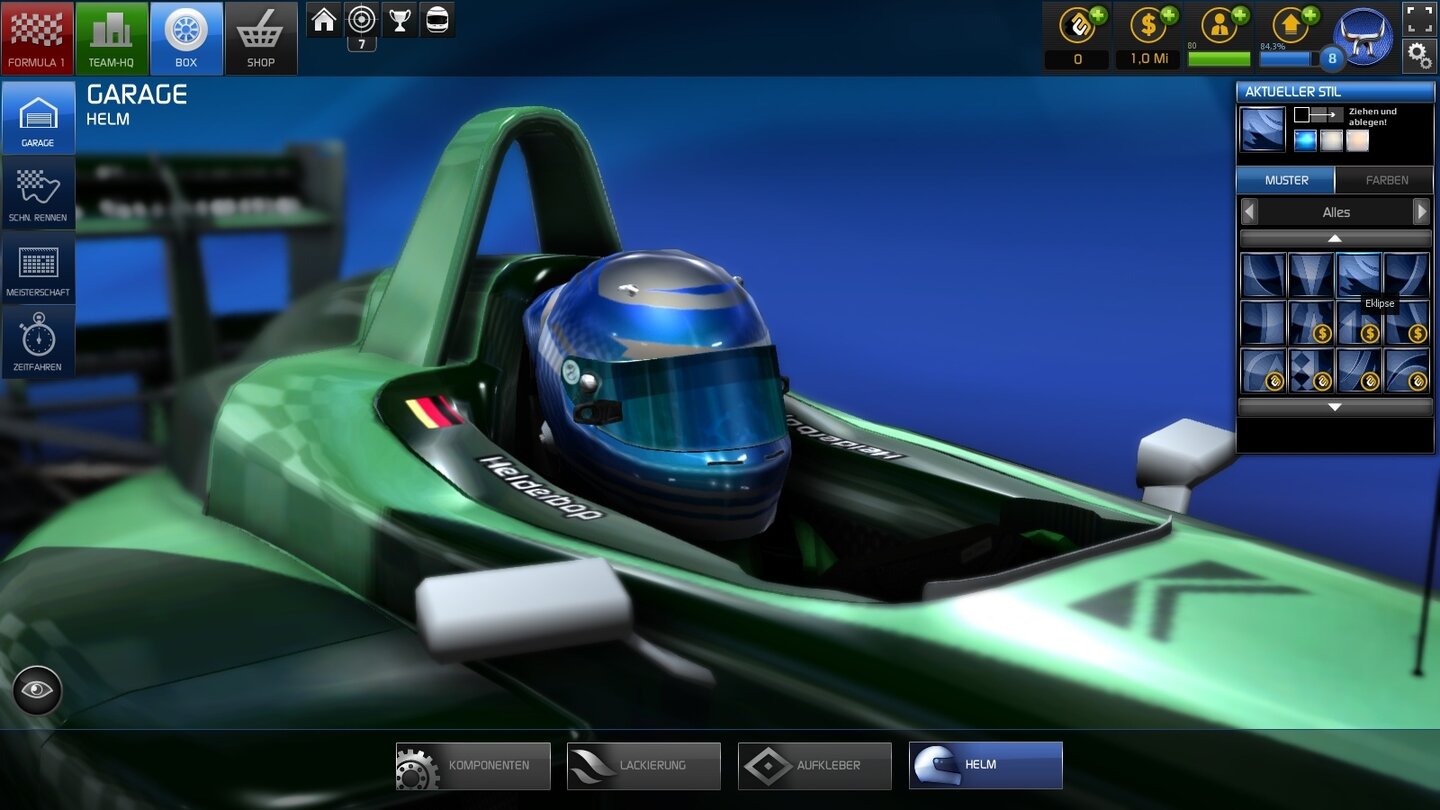1440x810 pixels.
Task: Open Komponenten components section
Action: 473,766
